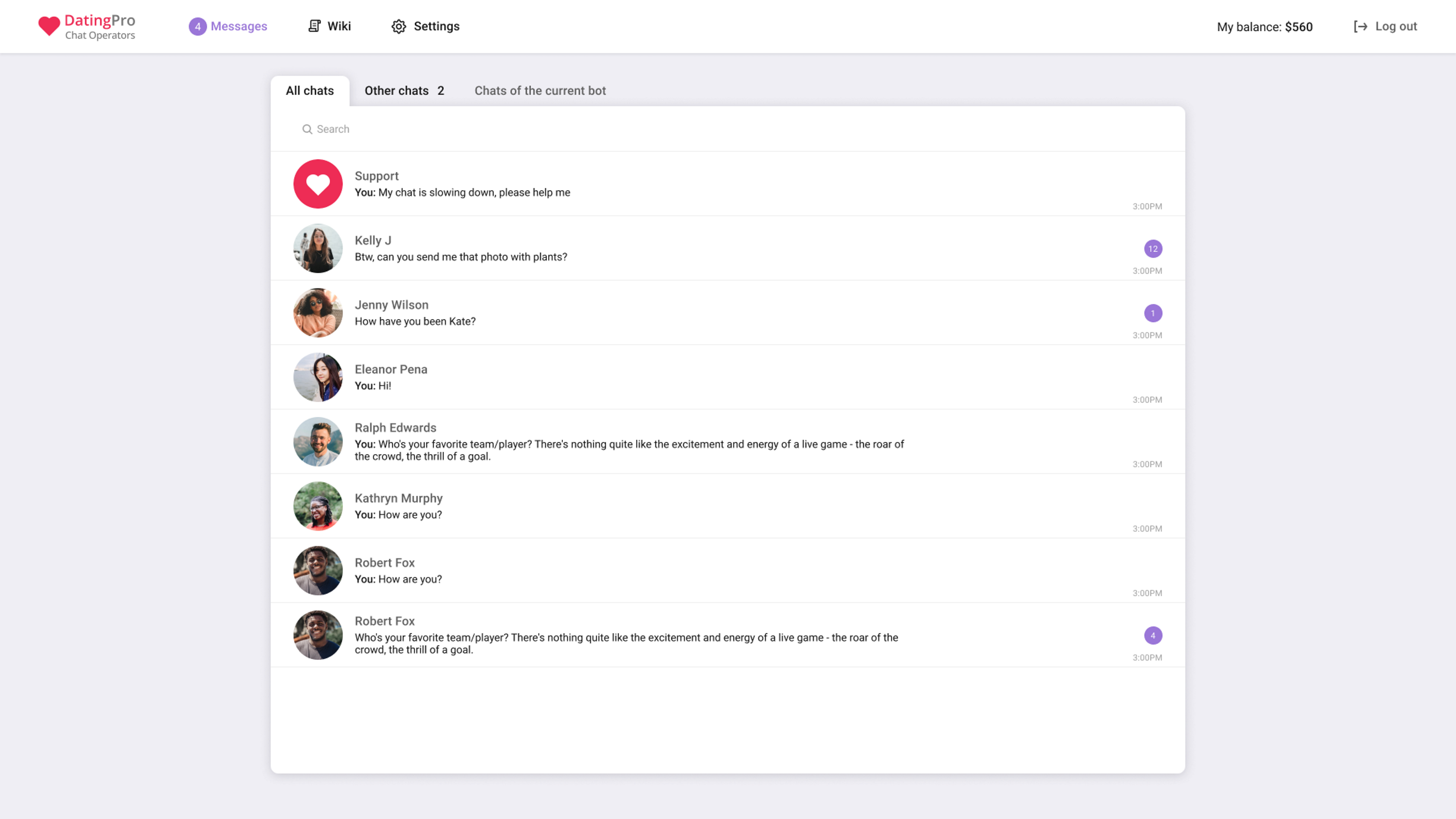Click the search magnifier icon
1456x819 pixels.
(307, 130)
